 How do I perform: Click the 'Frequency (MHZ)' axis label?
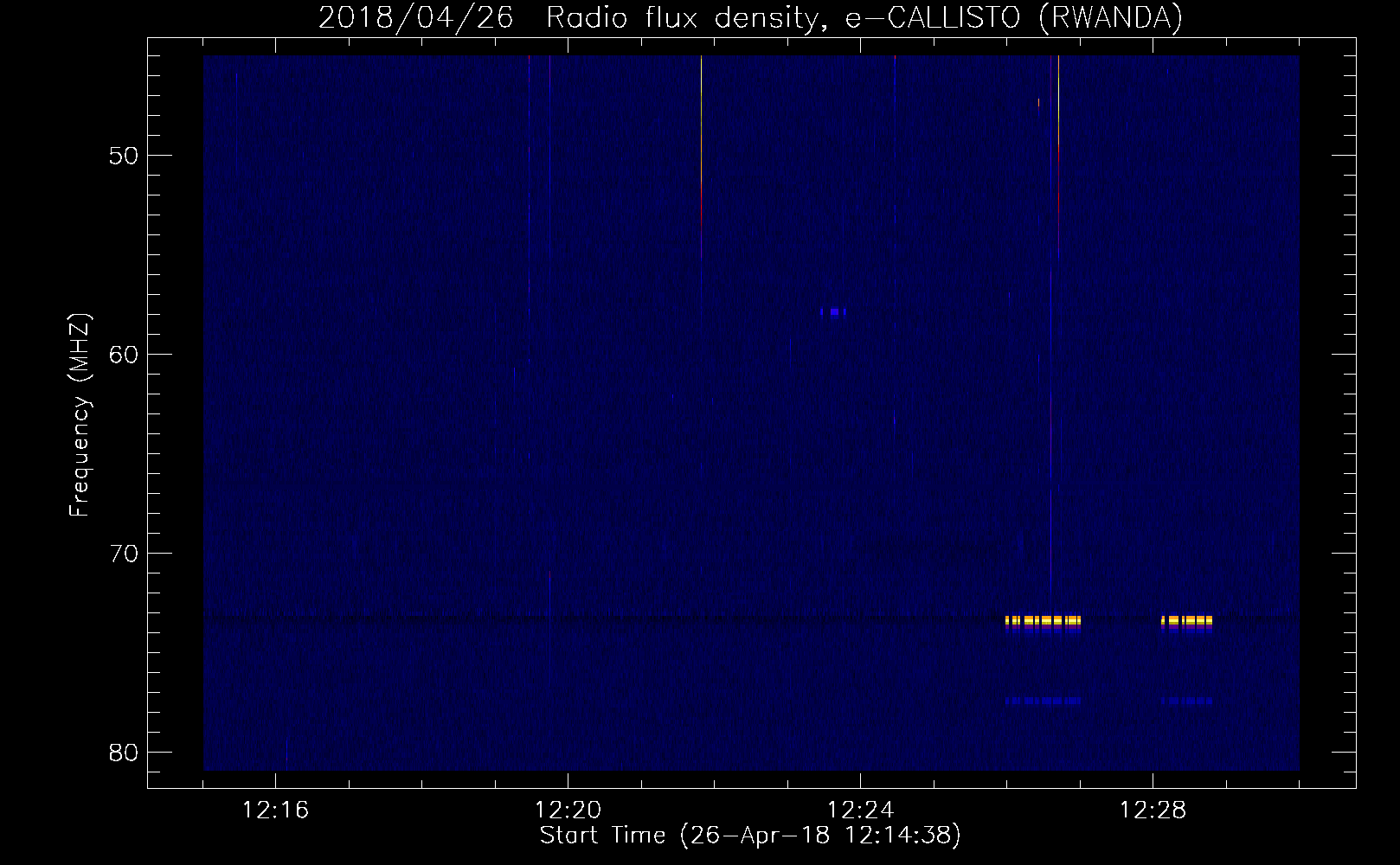tap(80, 415)
